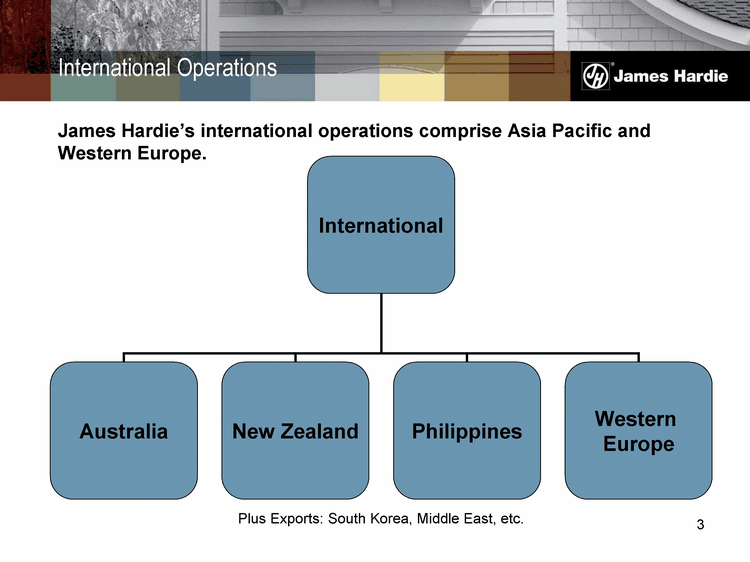
Task: Click the sentence beginning "James Hardie's international operations"
Action: (354, 142)
